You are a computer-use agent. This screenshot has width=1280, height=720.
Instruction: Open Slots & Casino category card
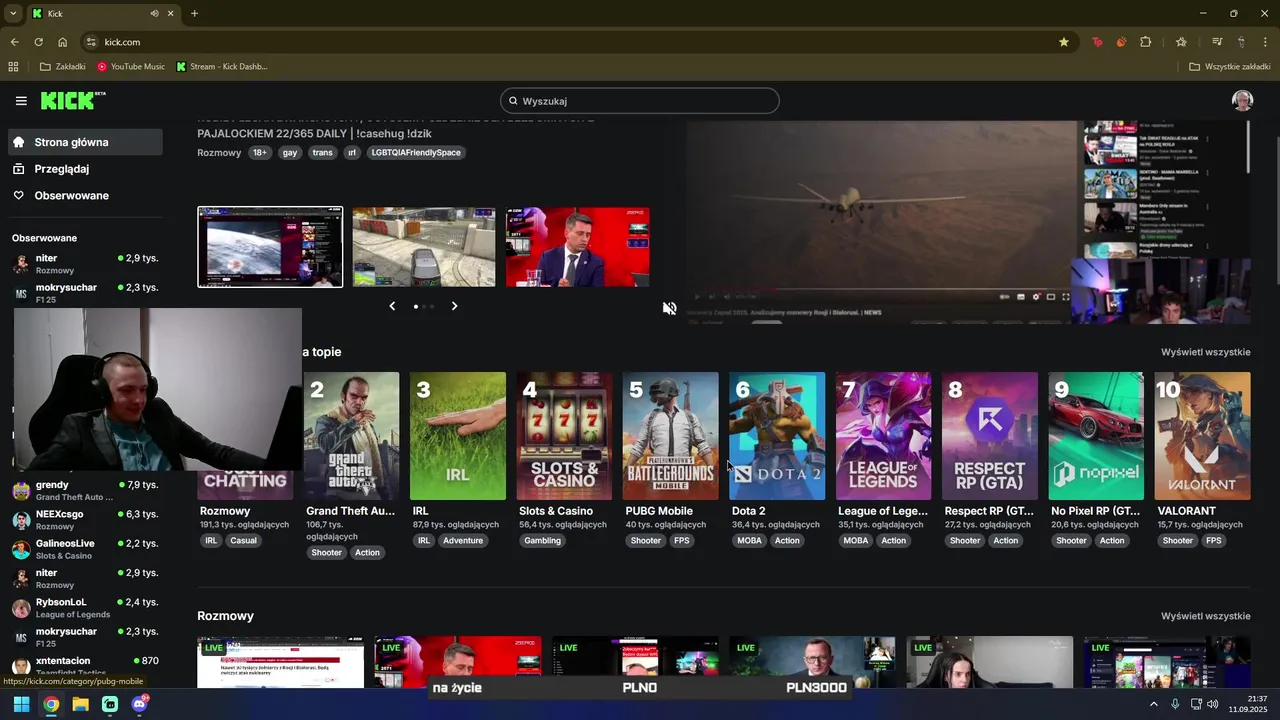click(564, 436)
